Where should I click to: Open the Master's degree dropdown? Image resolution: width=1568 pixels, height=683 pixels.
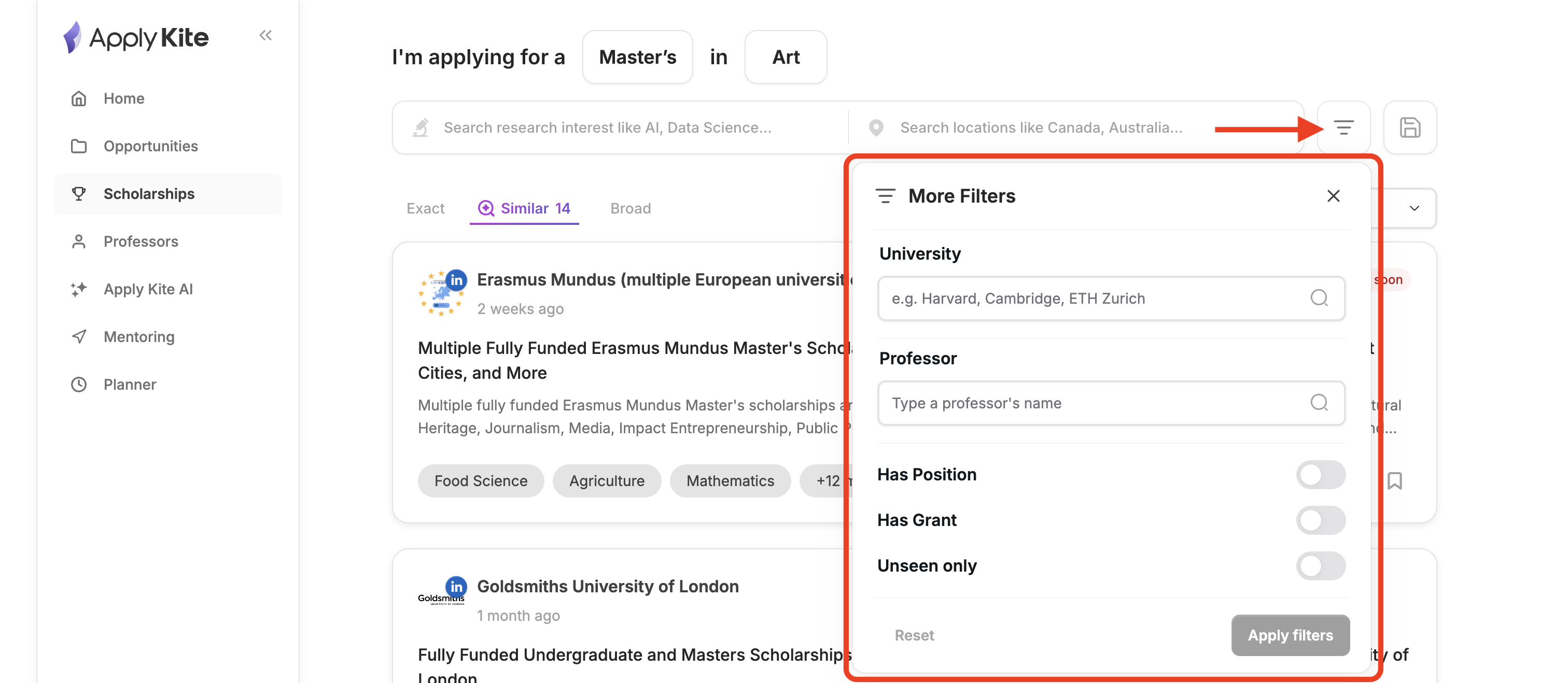pyautogui.click(x=637, y=57)
